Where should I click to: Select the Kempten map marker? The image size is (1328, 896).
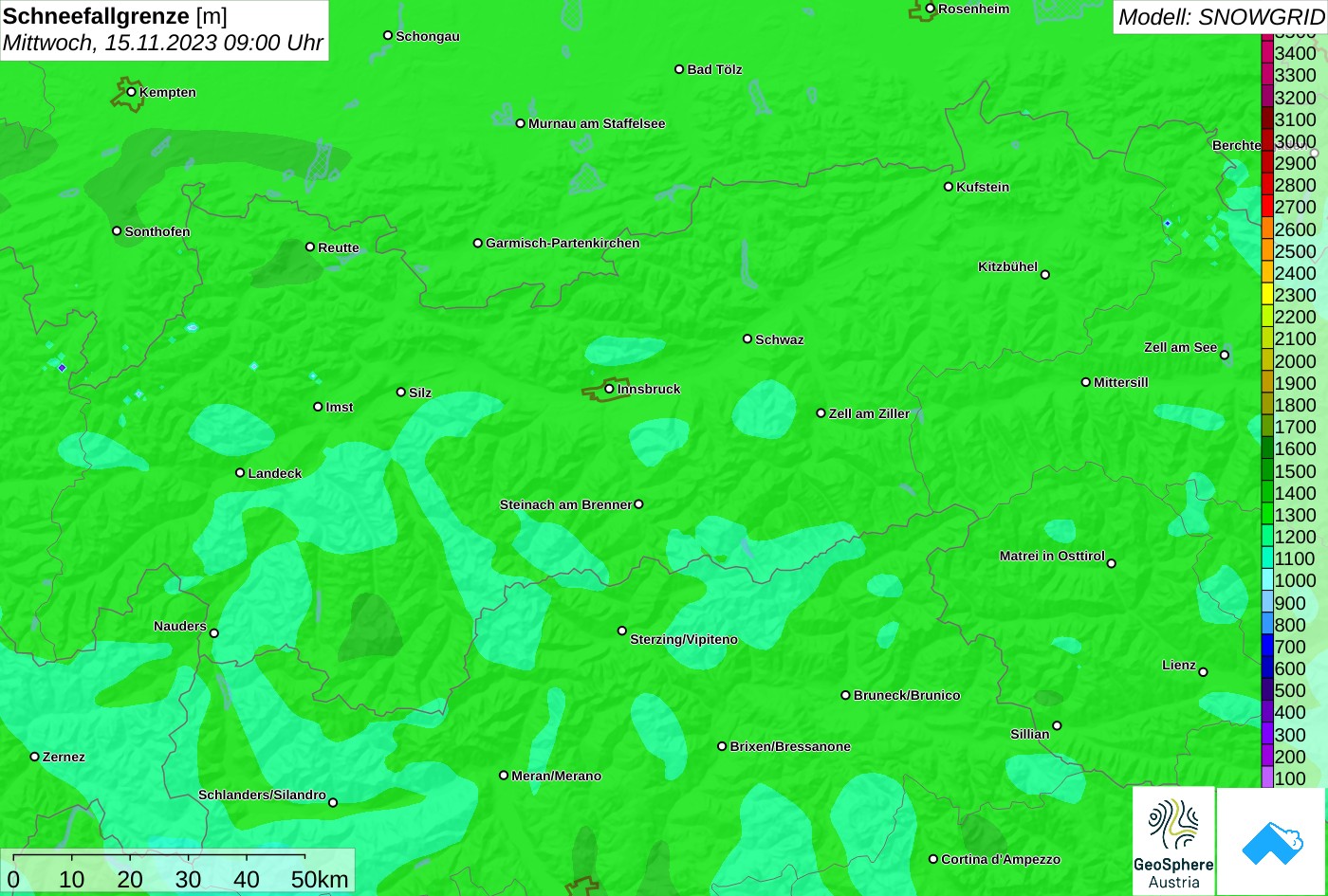click(131, 92)
